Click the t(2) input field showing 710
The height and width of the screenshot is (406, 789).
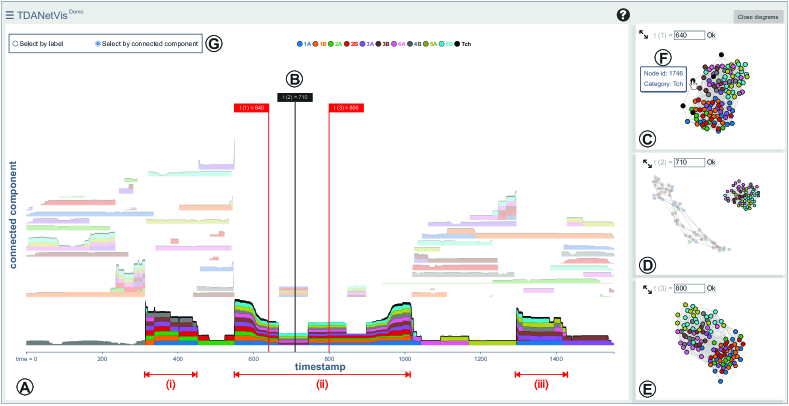point(689,163)
